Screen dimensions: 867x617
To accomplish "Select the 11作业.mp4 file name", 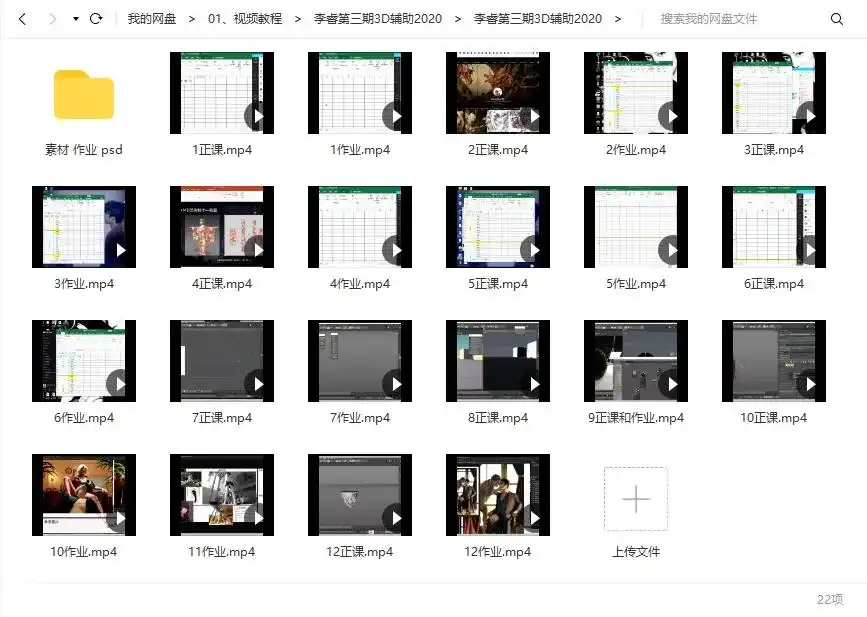I will click(222, 551).
